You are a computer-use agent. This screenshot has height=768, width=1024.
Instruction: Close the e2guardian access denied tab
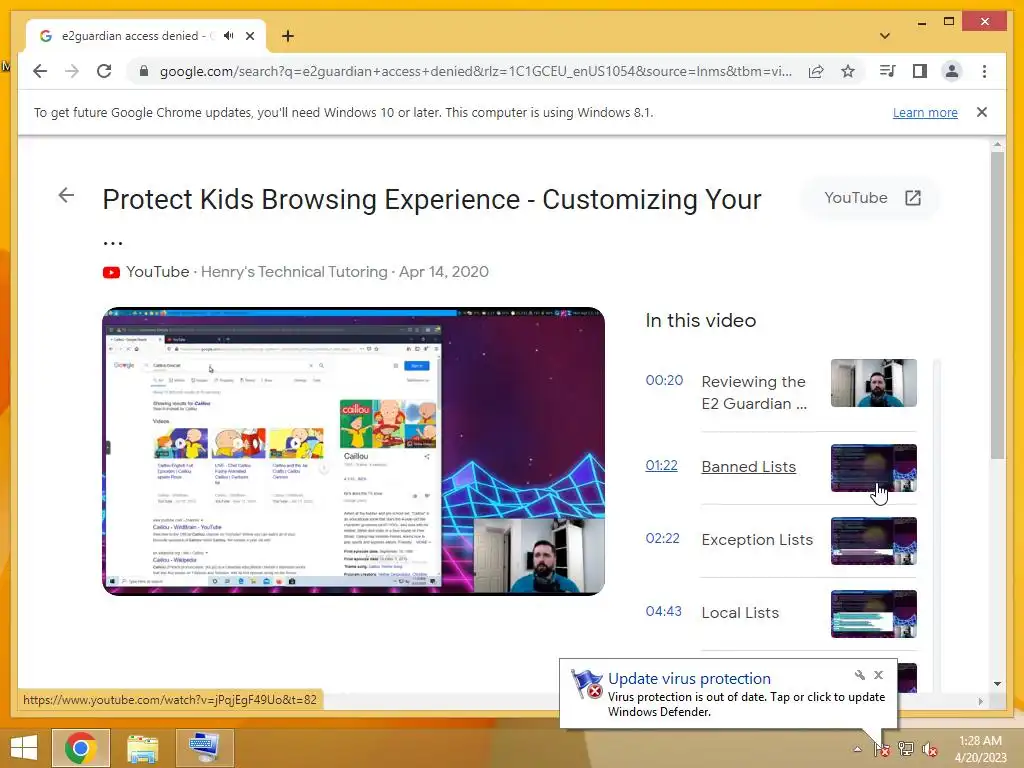(250, 36)
